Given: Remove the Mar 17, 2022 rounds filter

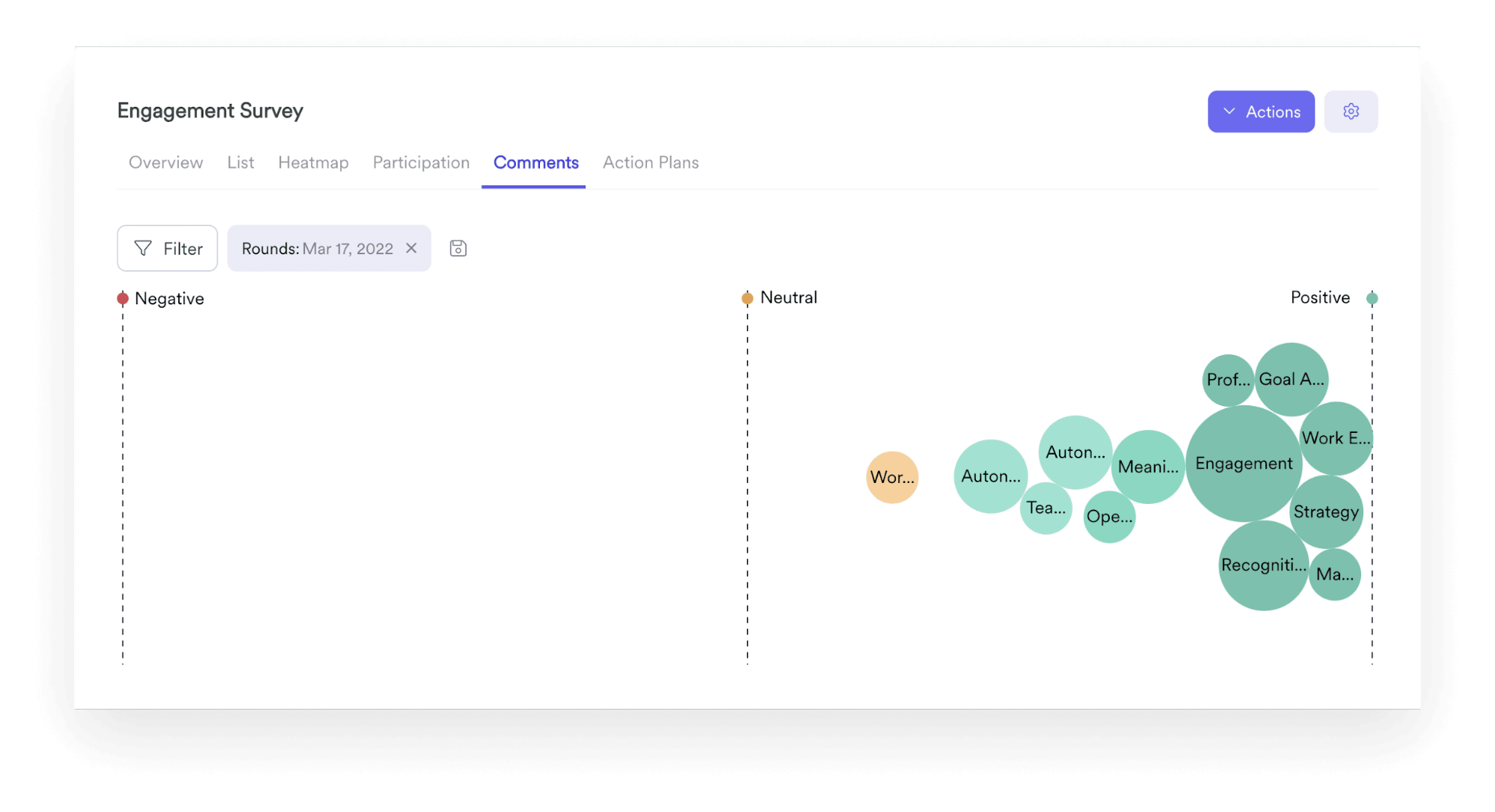Looking at the screenshot, I should (414, 249).
